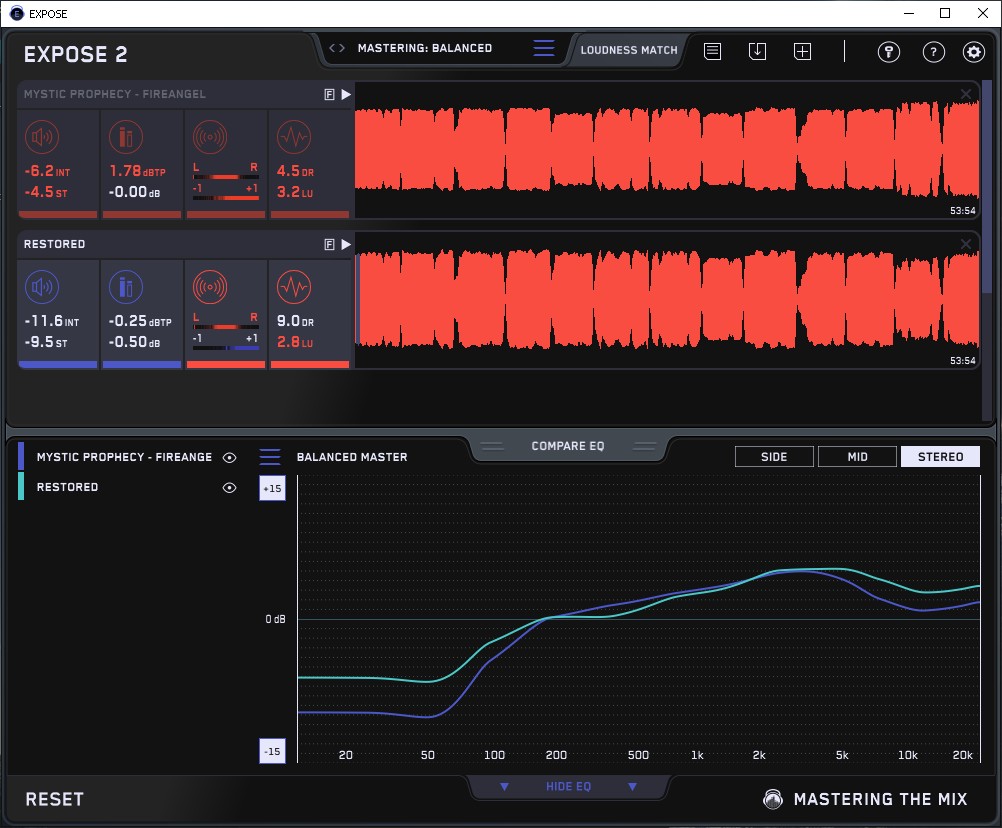Click dynamic range waveform icon on Fireangel track
1002x828 pixels.
[293, 138]
